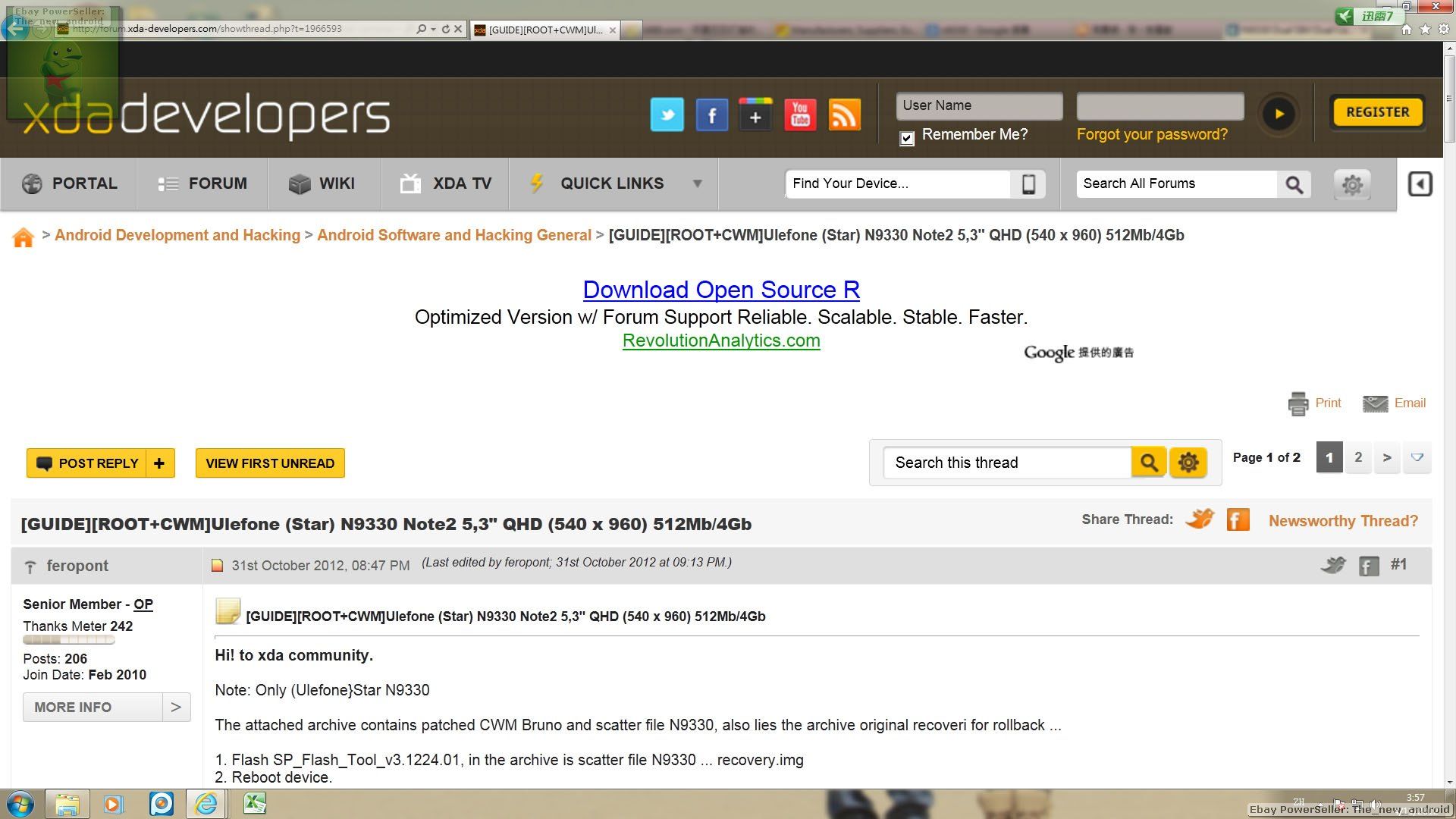Open post permalink #1
The height and width of the screenshot is (819, 1456).
click(x=1399, y=564)
